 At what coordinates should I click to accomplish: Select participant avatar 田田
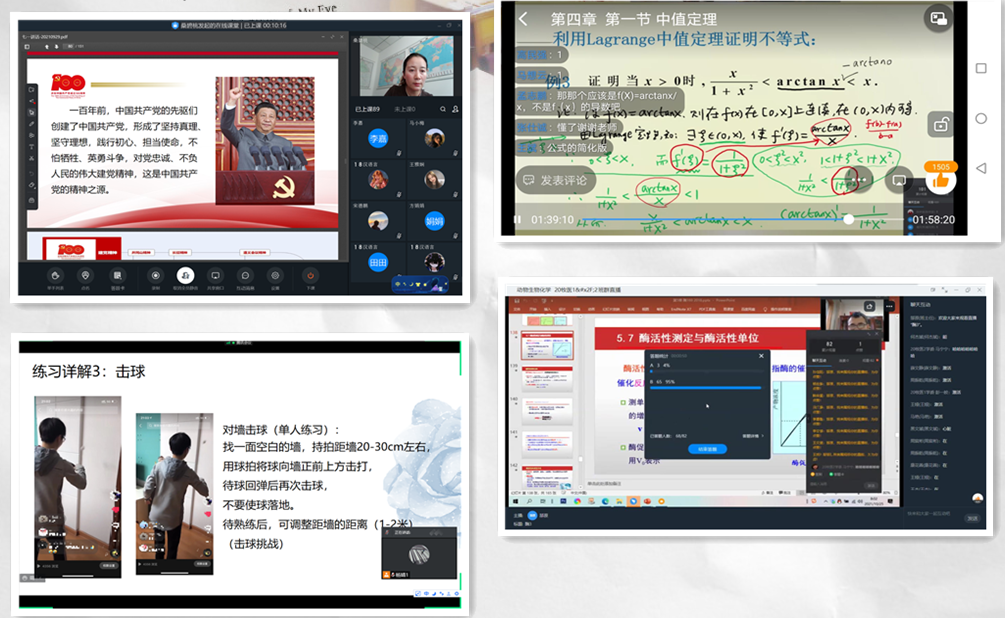point(378,262)
